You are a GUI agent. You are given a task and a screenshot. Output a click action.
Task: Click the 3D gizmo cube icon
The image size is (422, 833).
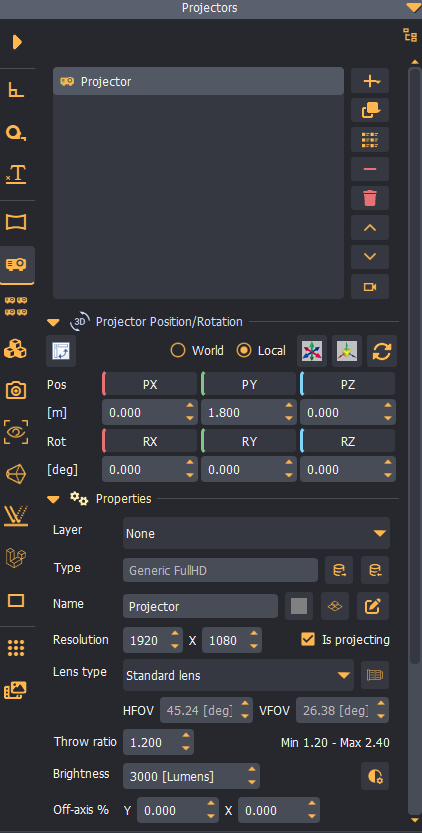pos(347,351)
